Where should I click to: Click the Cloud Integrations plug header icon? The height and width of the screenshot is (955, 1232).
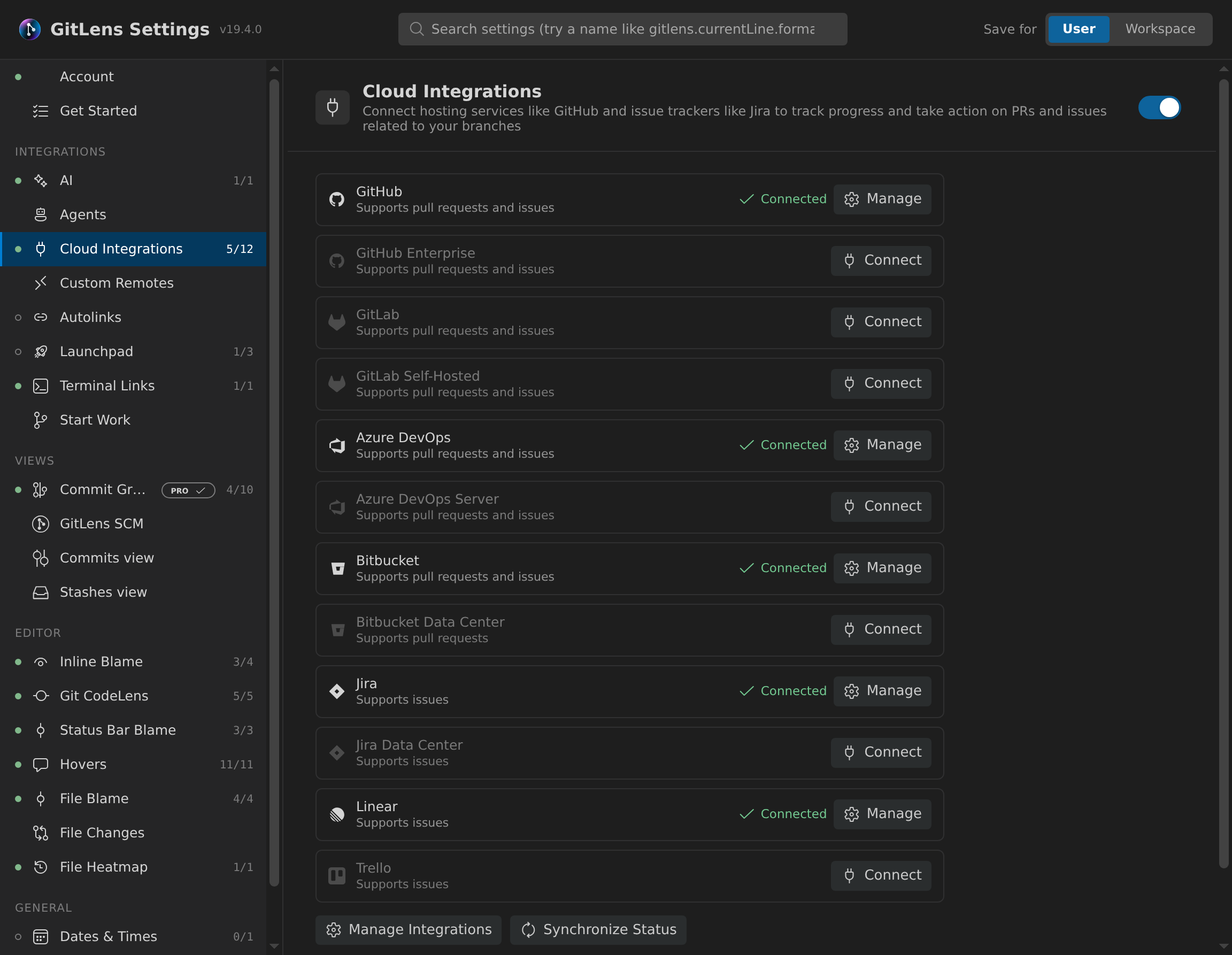pos(332,107)
